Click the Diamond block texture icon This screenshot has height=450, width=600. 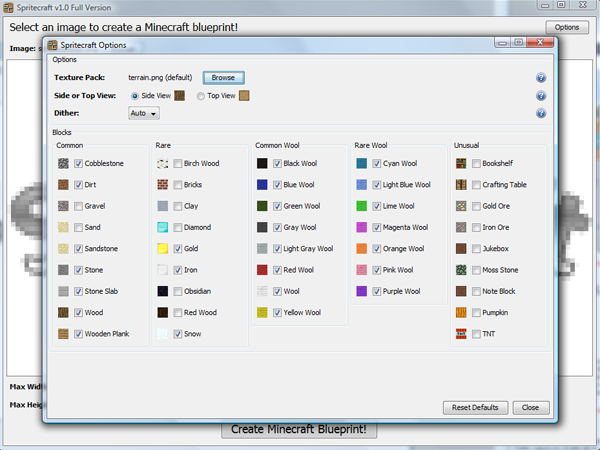coord(163,227)
